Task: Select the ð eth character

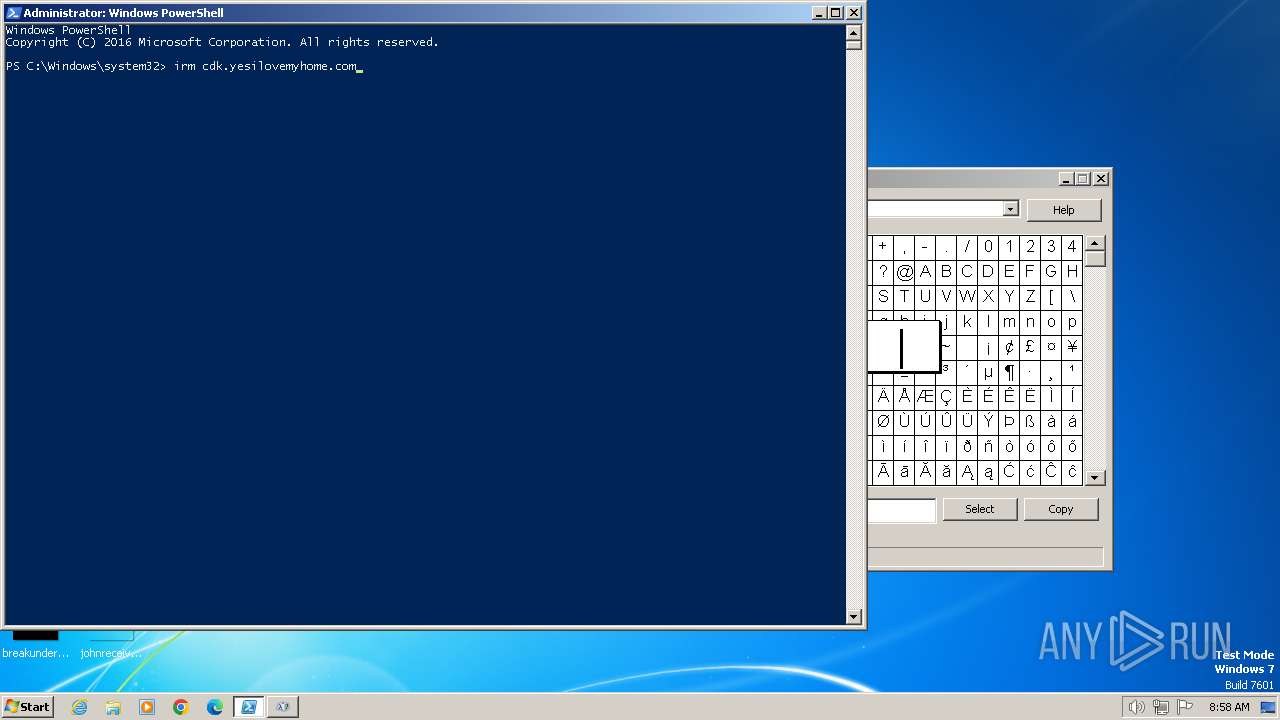Action: coord(967,447)
